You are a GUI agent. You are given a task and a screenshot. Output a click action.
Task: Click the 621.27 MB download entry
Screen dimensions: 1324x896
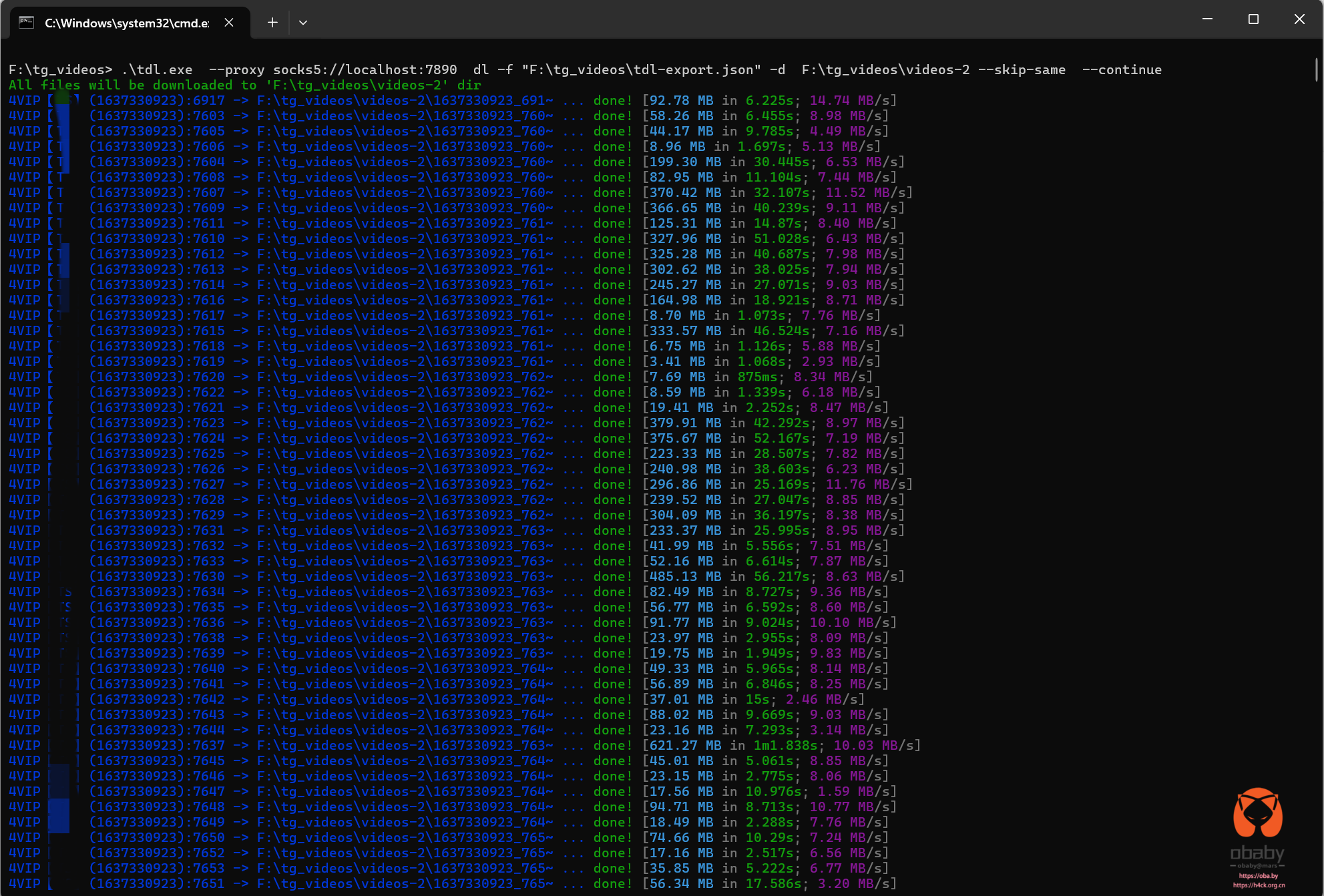(x=685, y=745)
